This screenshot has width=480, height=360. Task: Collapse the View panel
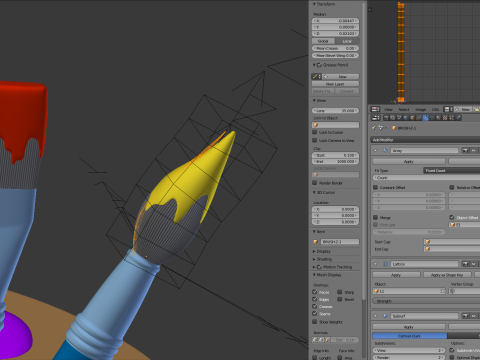click(x=314, y=100)
